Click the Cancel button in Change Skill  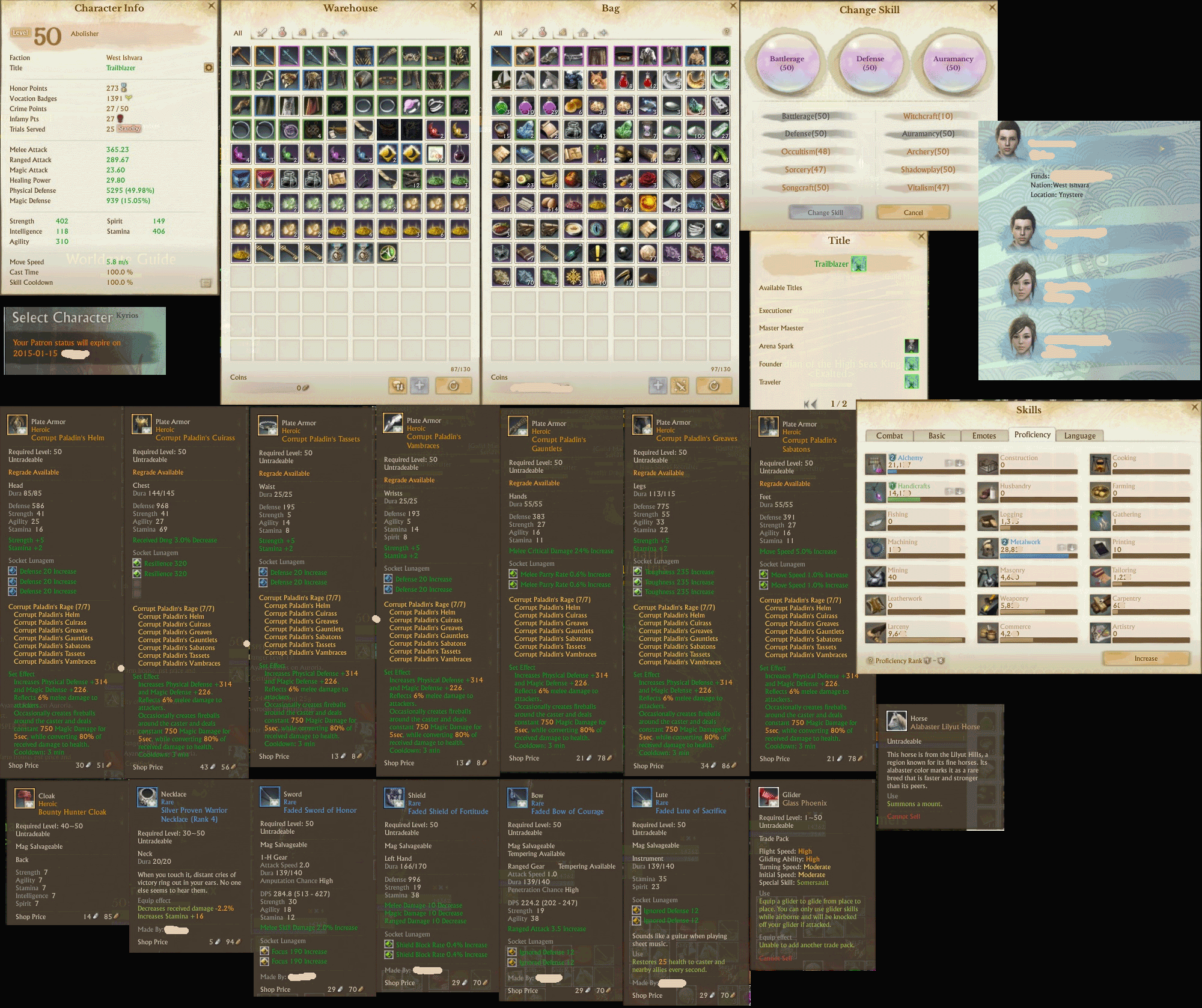pyautogui.click(x=913, y=213)
